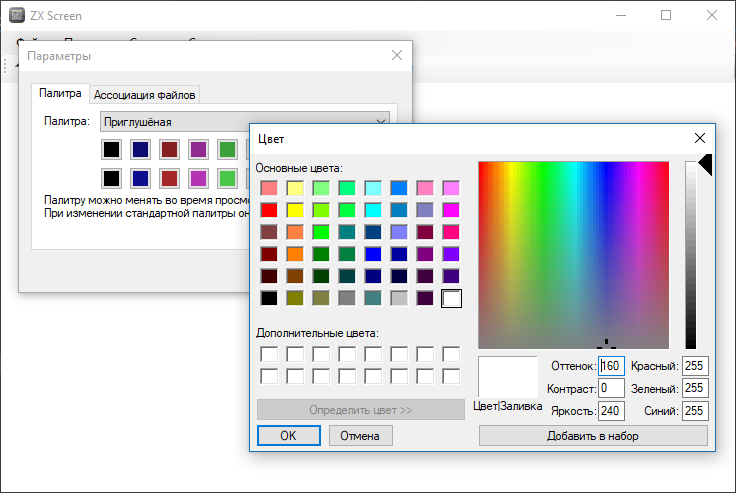Choose first empty slot under Дополнительные цвета

269,354
